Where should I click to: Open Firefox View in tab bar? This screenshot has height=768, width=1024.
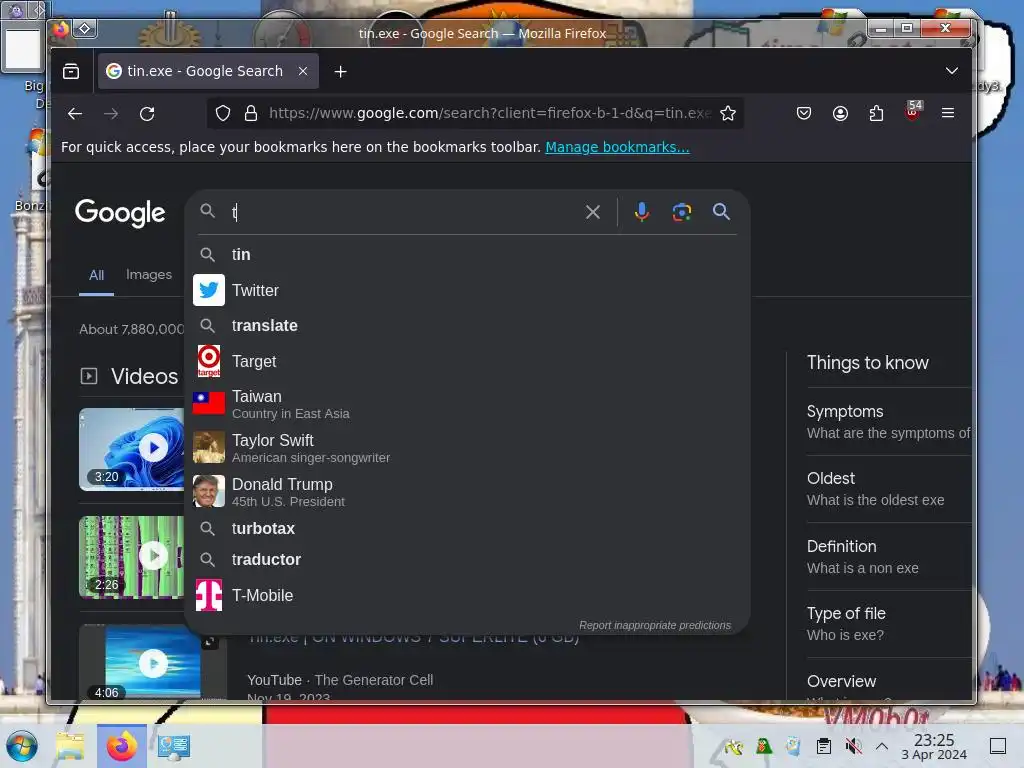(71, 71)
